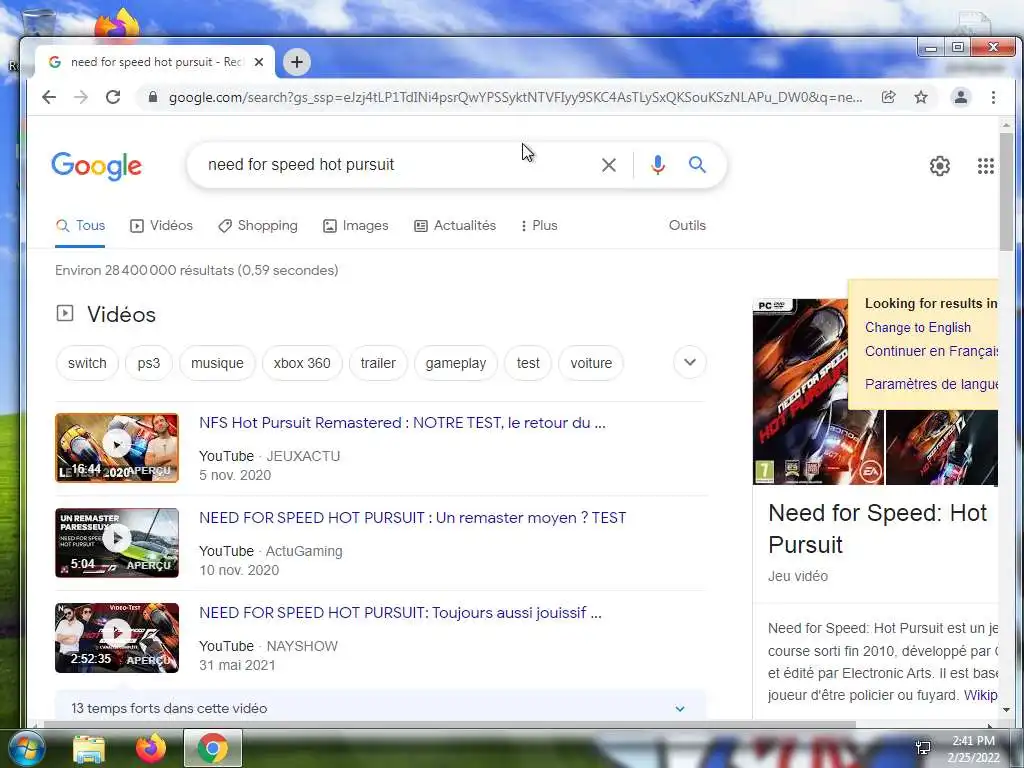Screen dimensions: 1024x768
Task: Expand more filter chips with the chevron
Action: (x=690, y=362)
